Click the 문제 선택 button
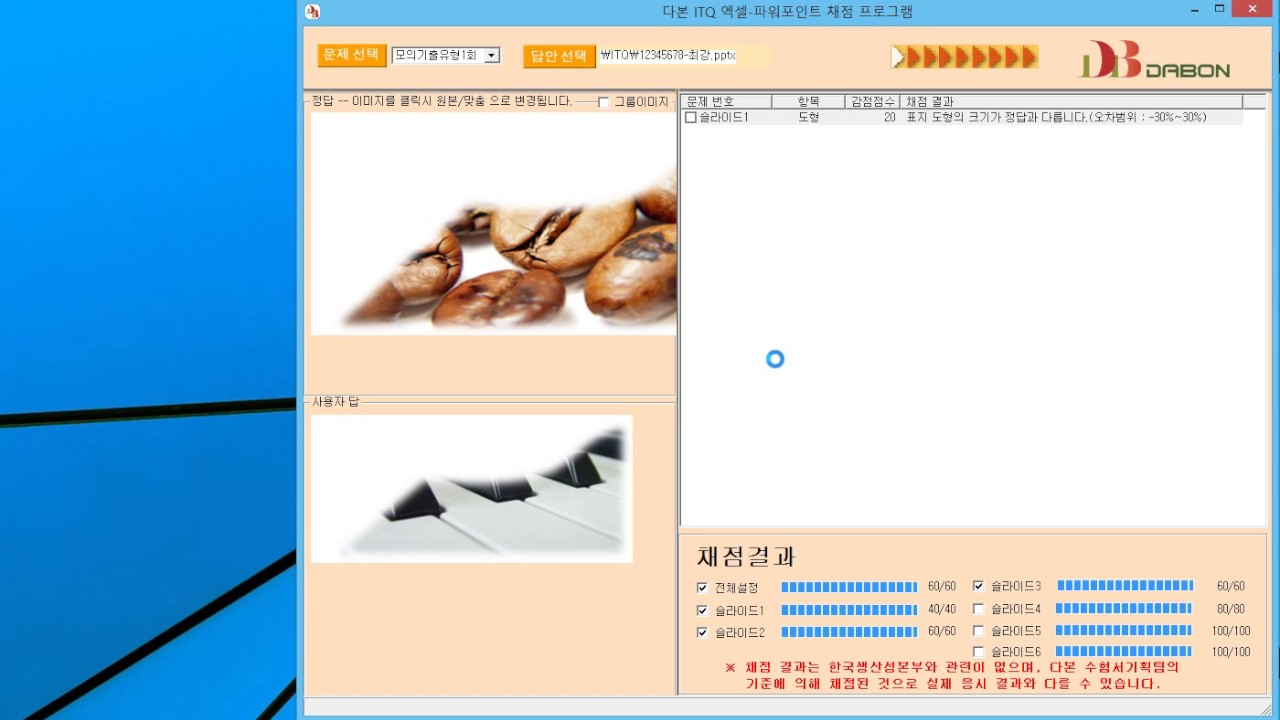Image resolution: width=1280 pixels, height=720 pixels. [x=352, y=55]
